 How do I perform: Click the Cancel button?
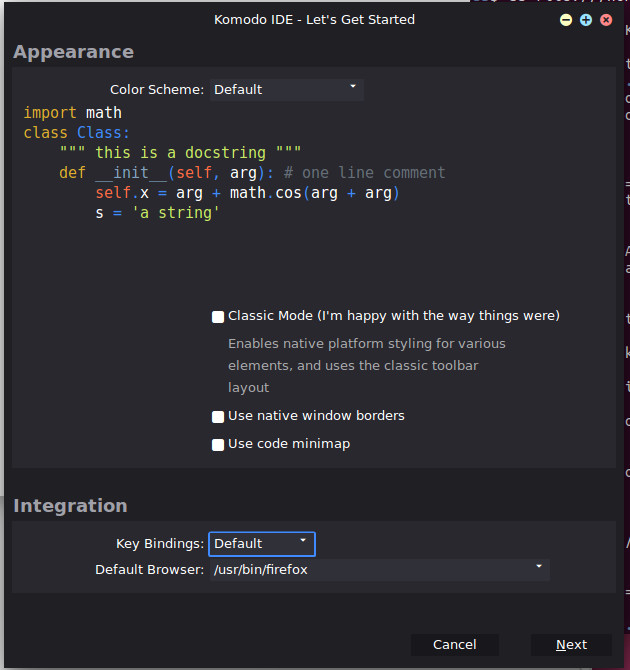[x=455, y=645]
